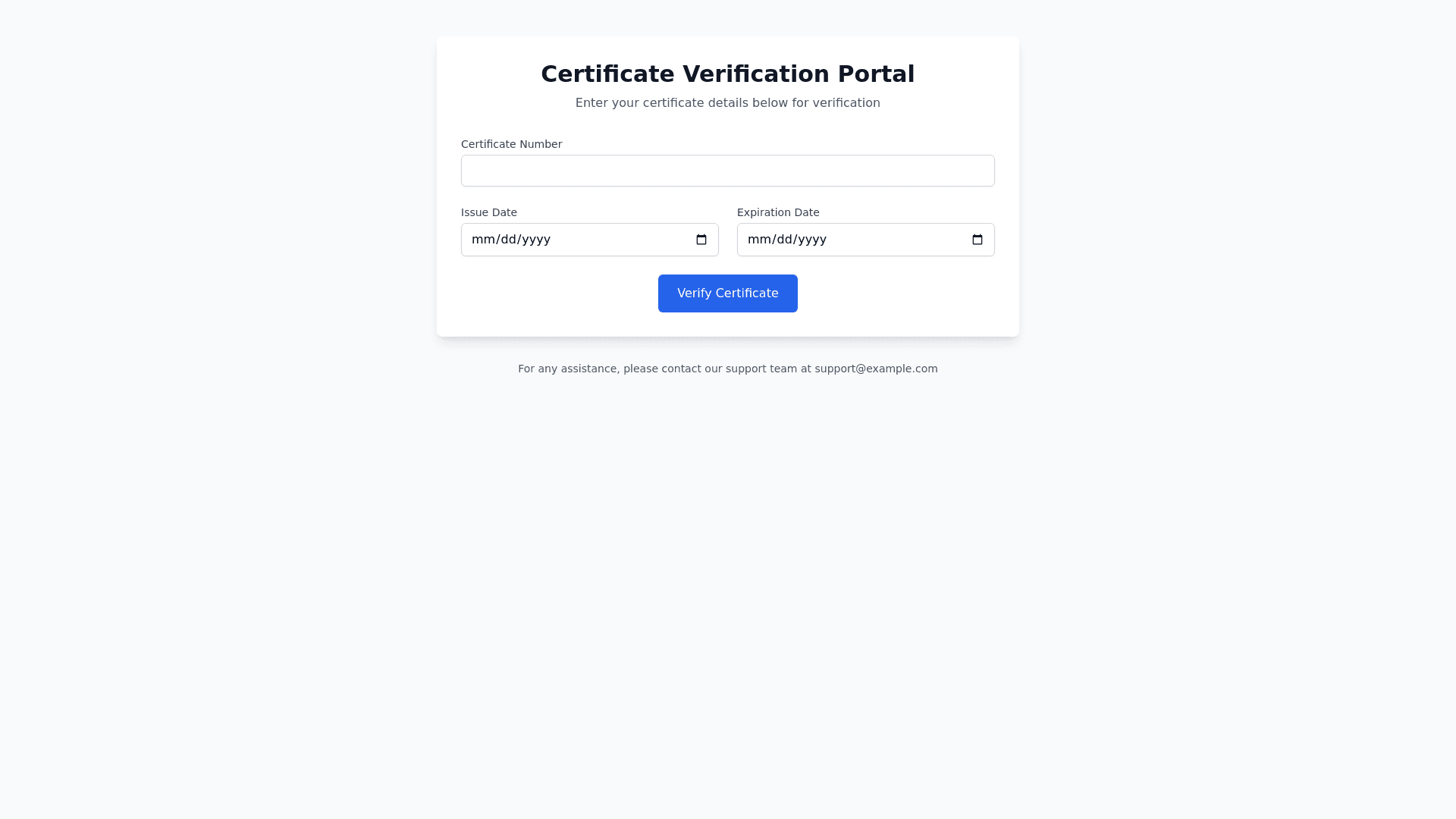
Task: Click the Verify Certificate button
Action: tap(727, 293)
